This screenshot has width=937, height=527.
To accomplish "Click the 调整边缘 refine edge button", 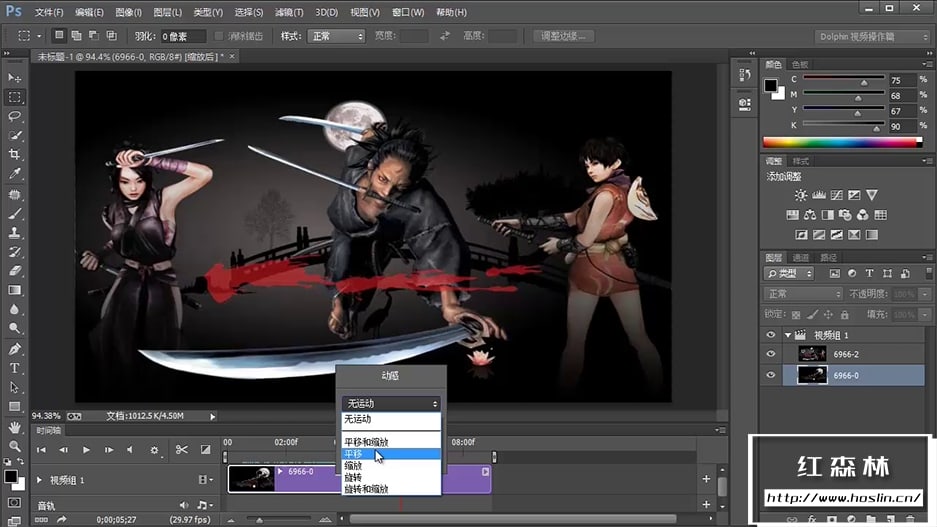I will tap(563, 36).
